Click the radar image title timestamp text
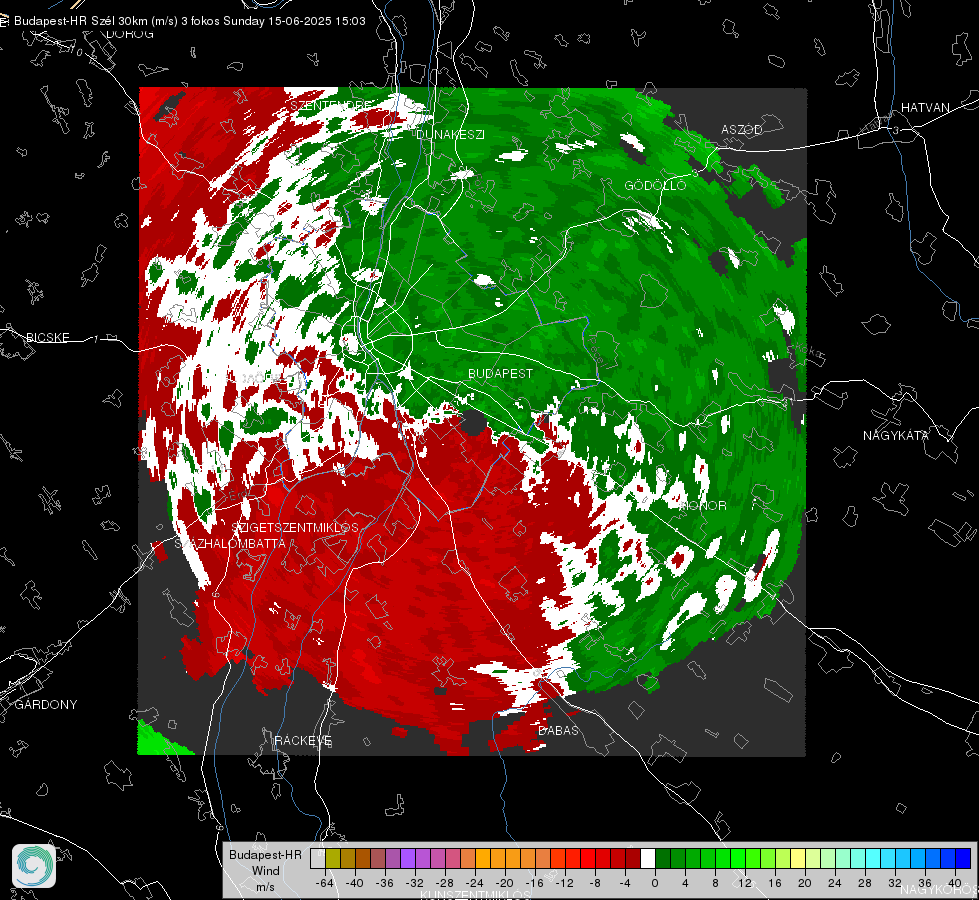Screen dimensions: 979x900 [x=190, y=21]
